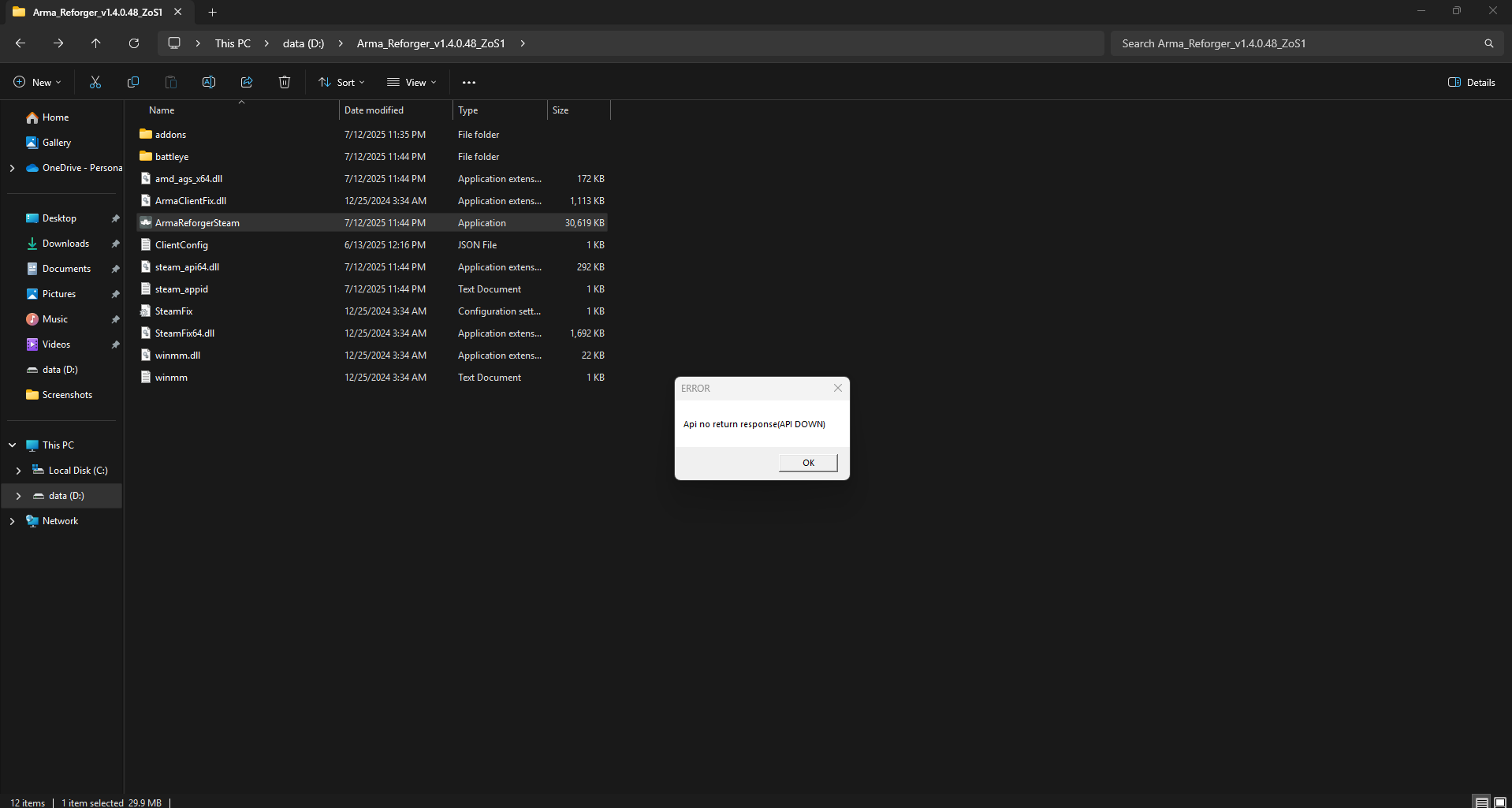
Task: Go forward with the right arrow
Action: [58, 43]
